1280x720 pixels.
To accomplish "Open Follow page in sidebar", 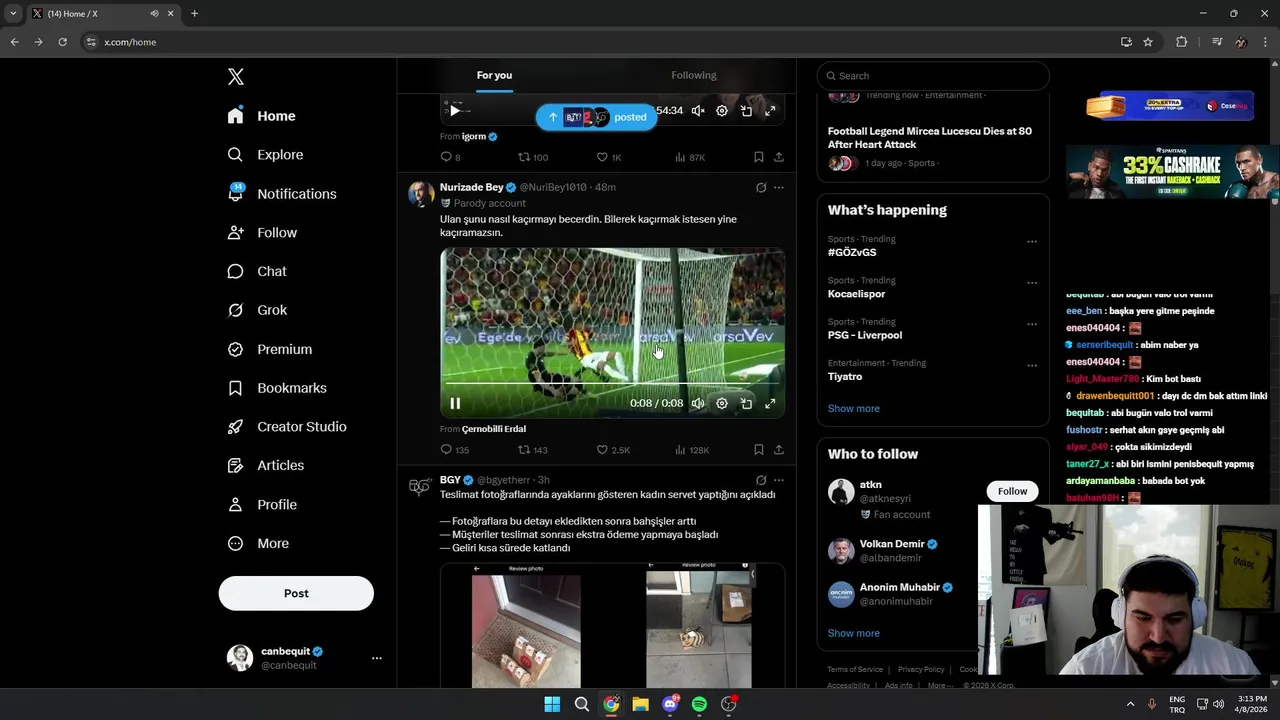I will click(263, 233).
